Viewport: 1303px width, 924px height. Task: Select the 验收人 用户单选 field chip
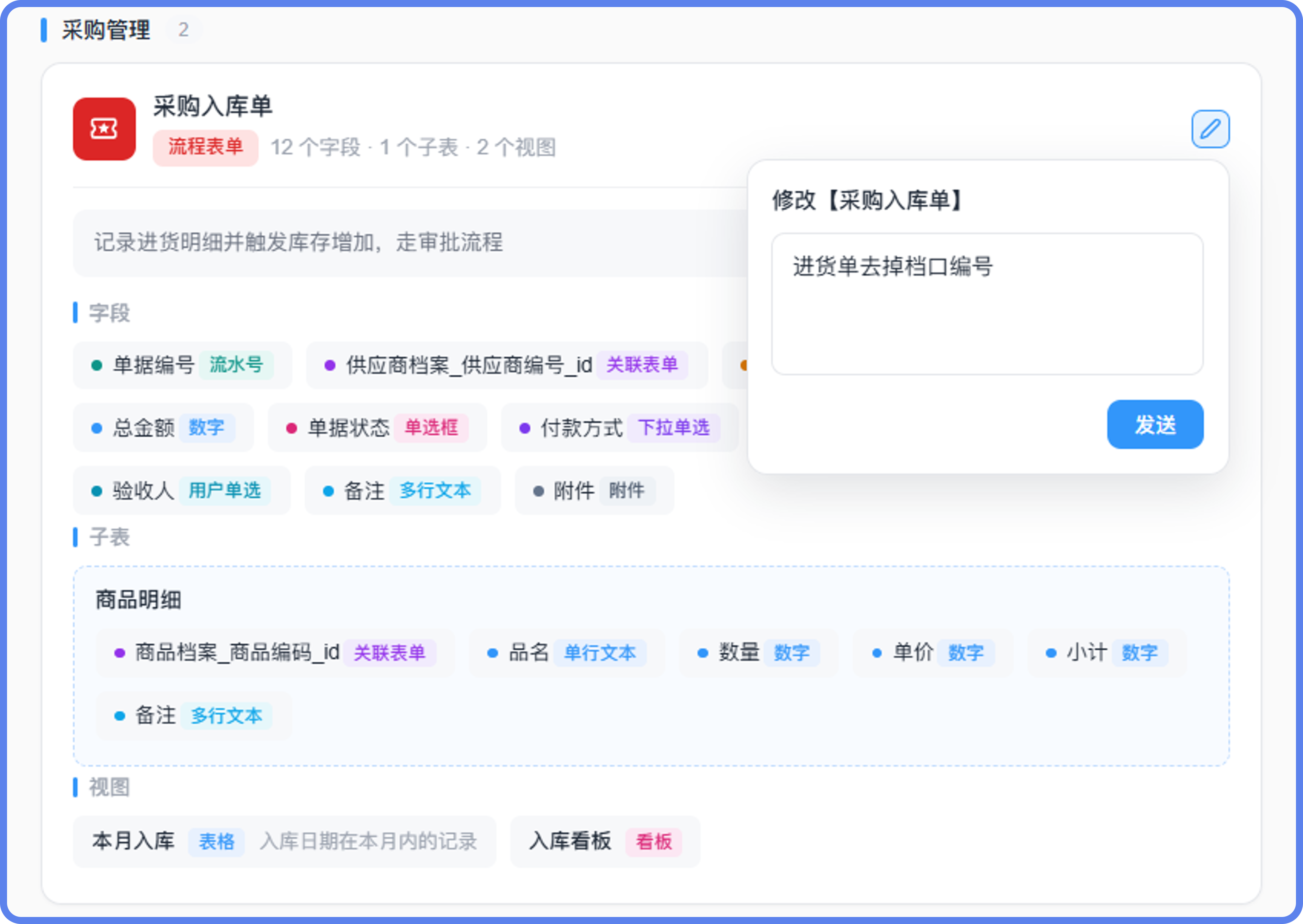(x=181, y=490)
